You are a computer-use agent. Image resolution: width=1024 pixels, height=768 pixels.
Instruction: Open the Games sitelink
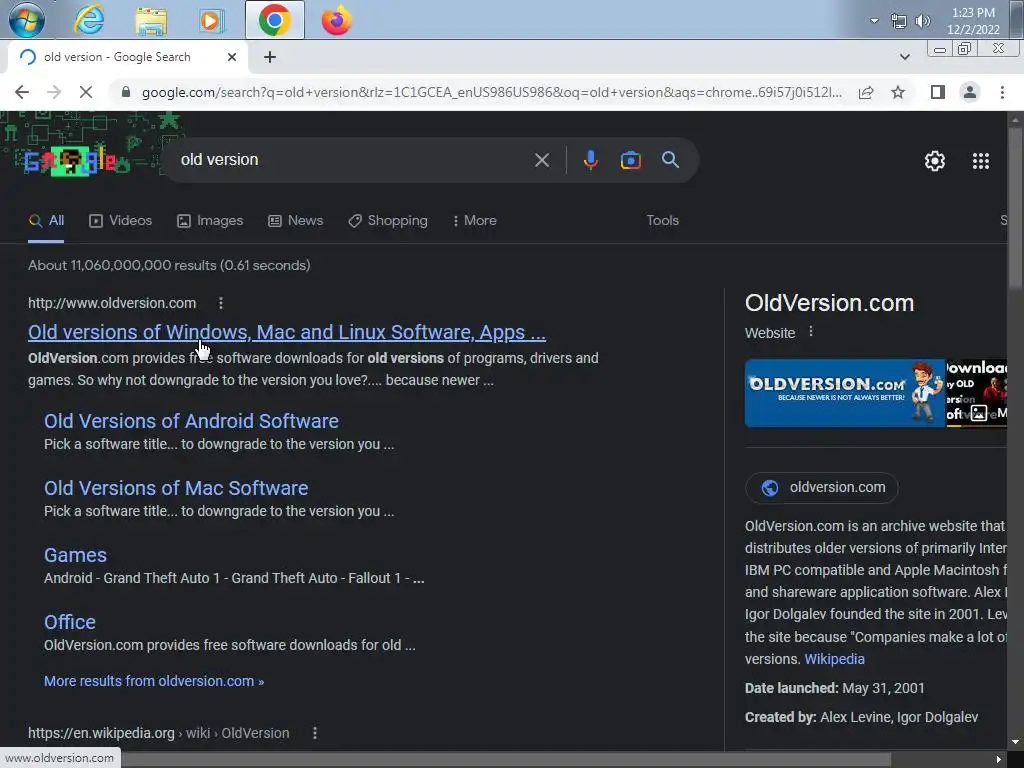click(x=75, y=555)
